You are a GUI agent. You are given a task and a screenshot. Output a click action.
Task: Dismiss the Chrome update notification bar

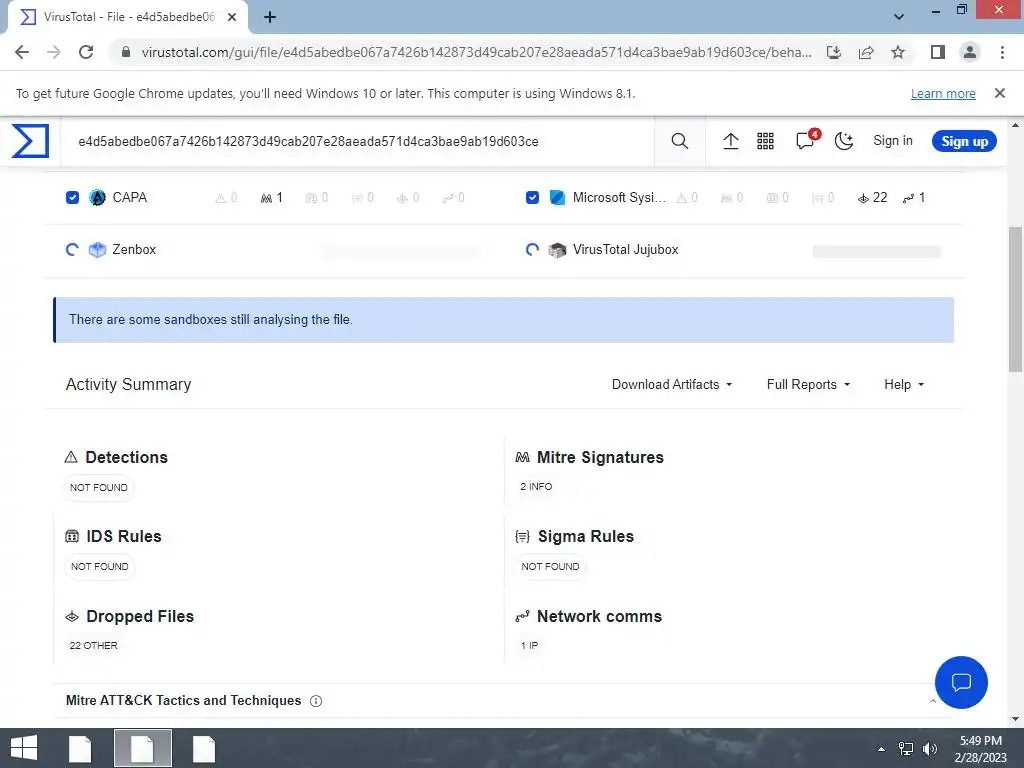(999, 93)
